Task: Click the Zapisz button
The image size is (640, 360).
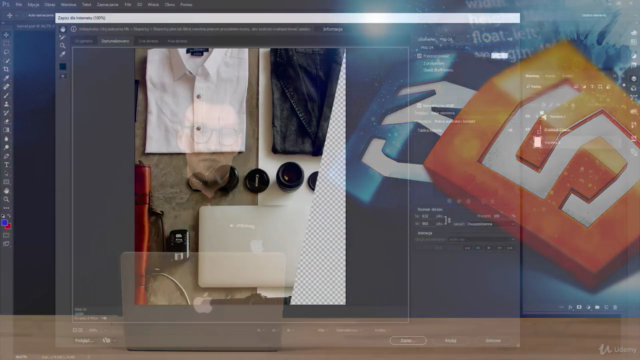Action: pos(408,340)
